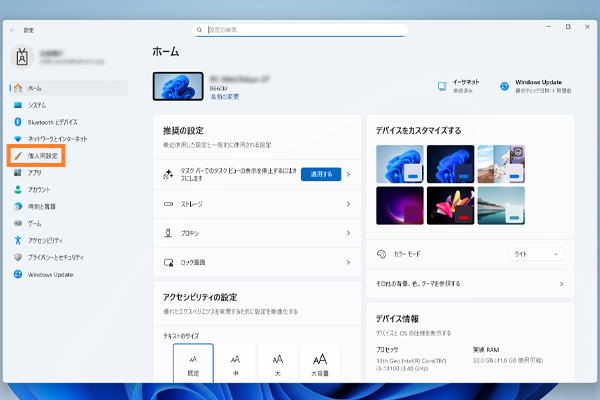Click the sparkle icon for task view suggestion
600x400 pixels.
pyautogui.click(x=168, y=175)
